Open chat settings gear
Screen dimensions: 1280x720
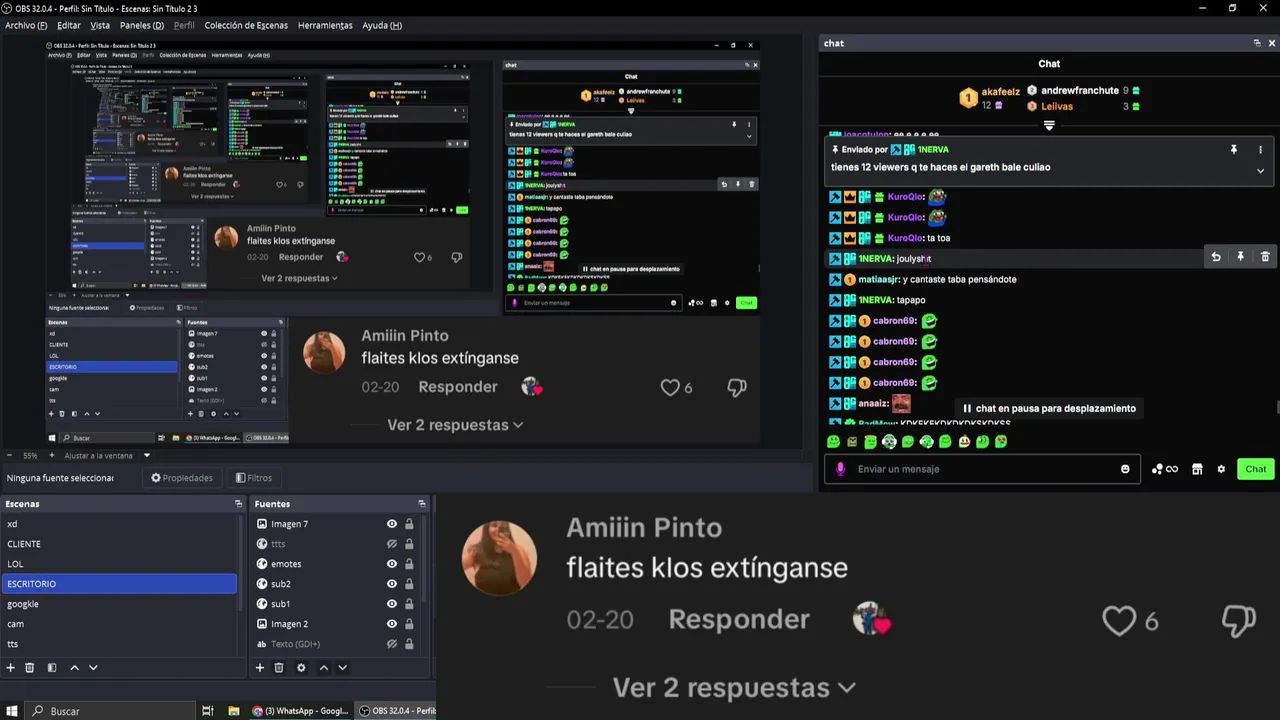(1221, 469)
